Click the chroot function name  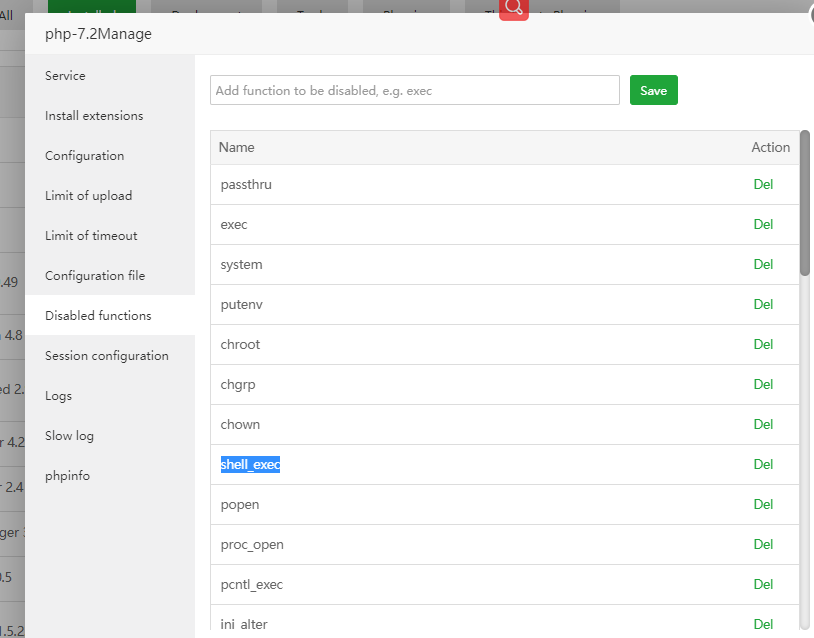pyautogui.click(x=240, y=344)
